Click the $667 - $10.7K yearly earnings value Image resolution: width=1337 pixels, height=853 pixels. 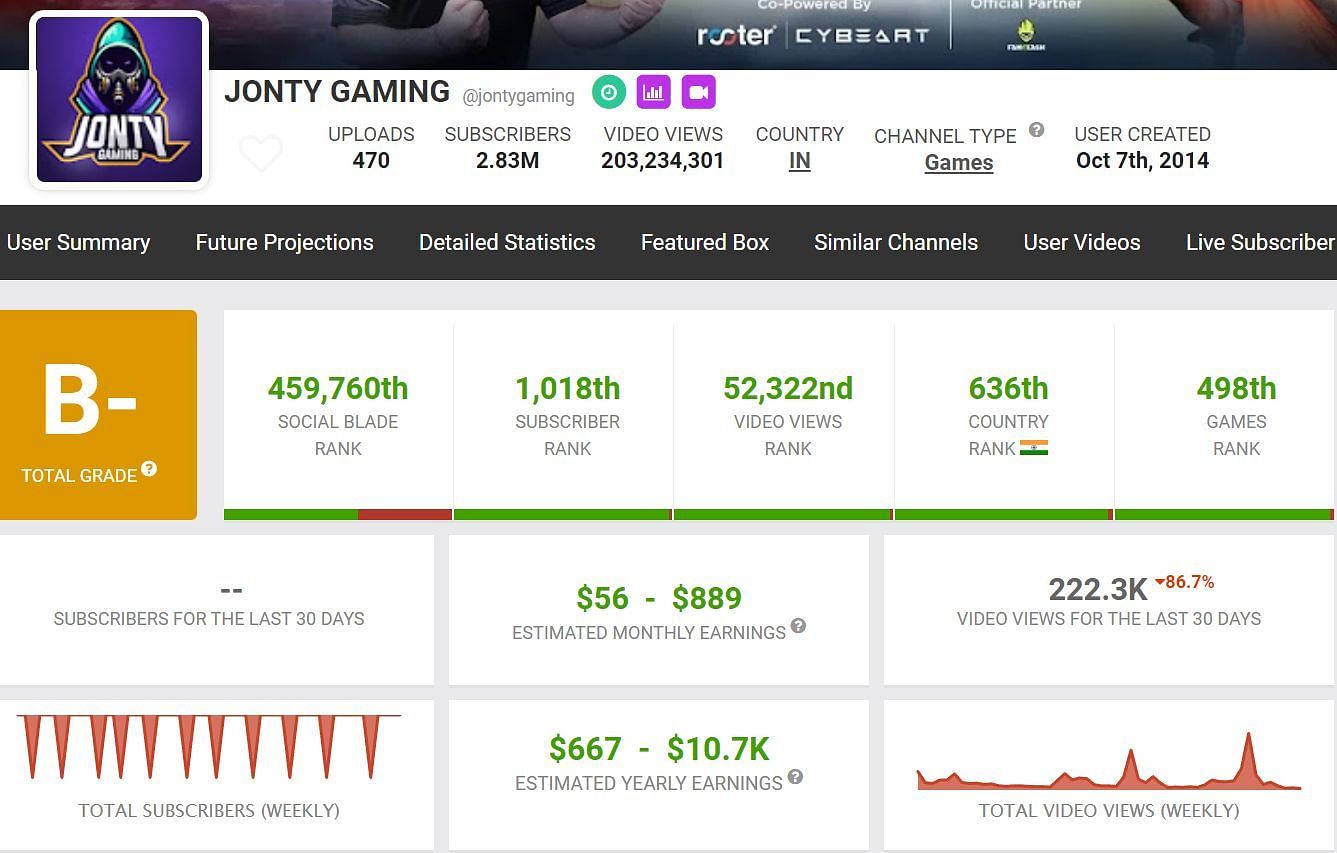pyautogui.click(x=659, y=748)
